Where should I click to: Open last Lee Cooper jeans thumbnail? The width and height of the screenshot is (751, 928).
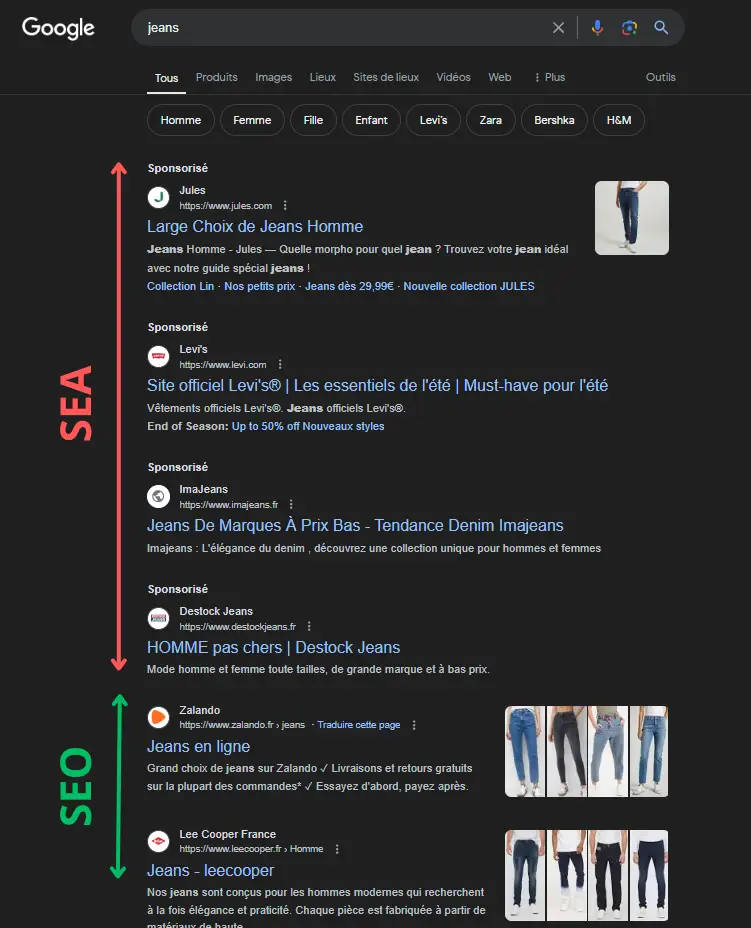(649, 875)
